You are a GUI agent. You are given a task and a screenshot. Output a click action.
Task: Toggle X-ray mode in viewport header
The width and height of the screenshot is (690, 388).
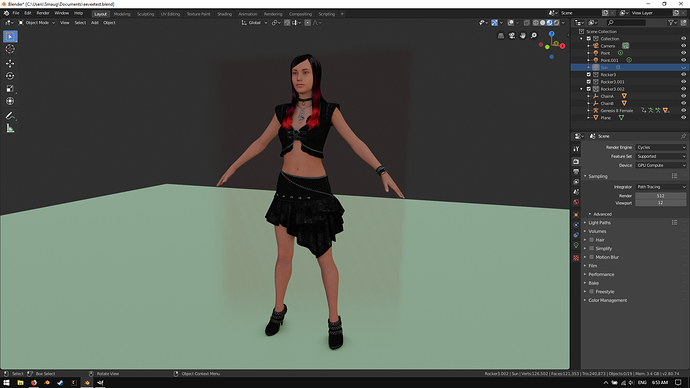(526, 22)
